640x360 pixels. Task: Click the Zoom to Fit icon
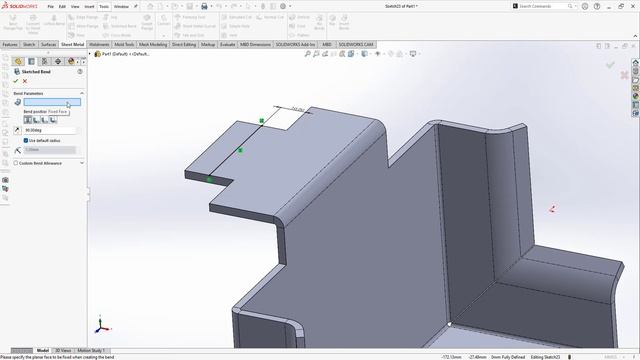click(307, 54)
